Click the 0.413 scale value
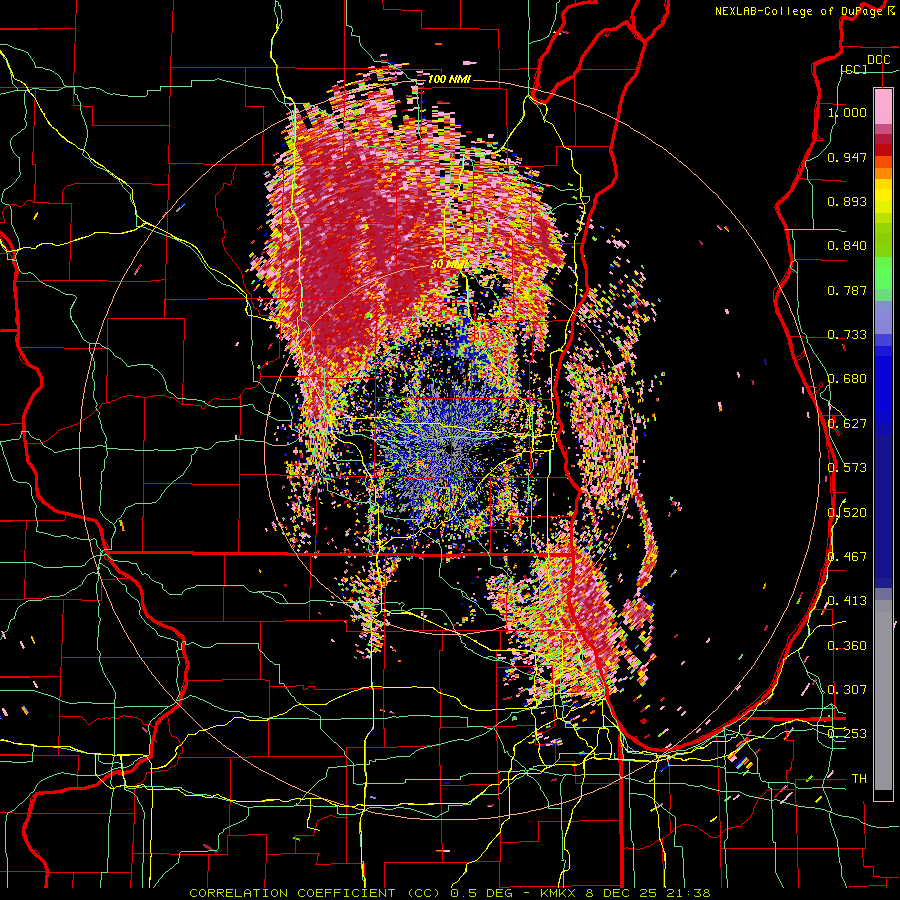The height and width of the screenshot is (900, 900). pyautogui.click(x=847, y=601)
